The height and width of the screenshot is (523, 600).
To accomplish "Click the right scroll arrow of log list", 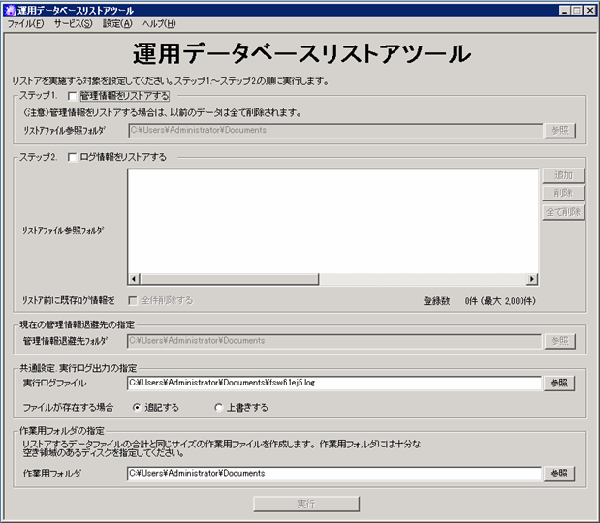I will click(532, 280).
